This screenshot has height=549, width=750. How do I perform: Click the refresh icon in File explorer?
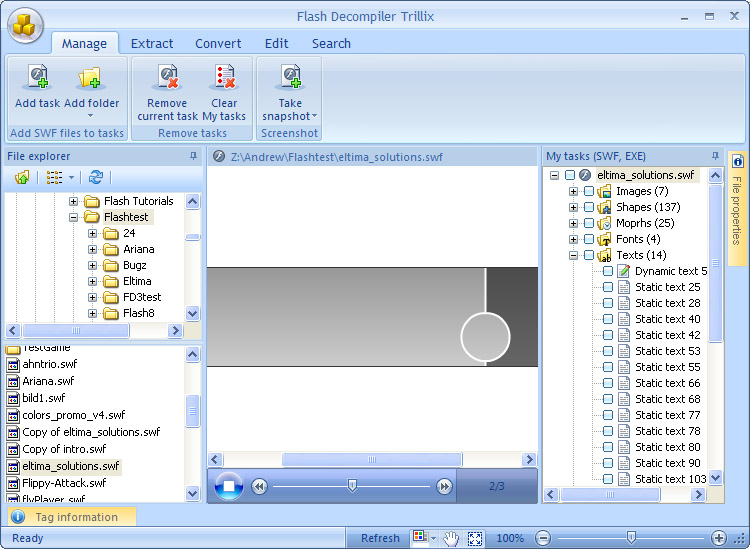pos(96,177)
